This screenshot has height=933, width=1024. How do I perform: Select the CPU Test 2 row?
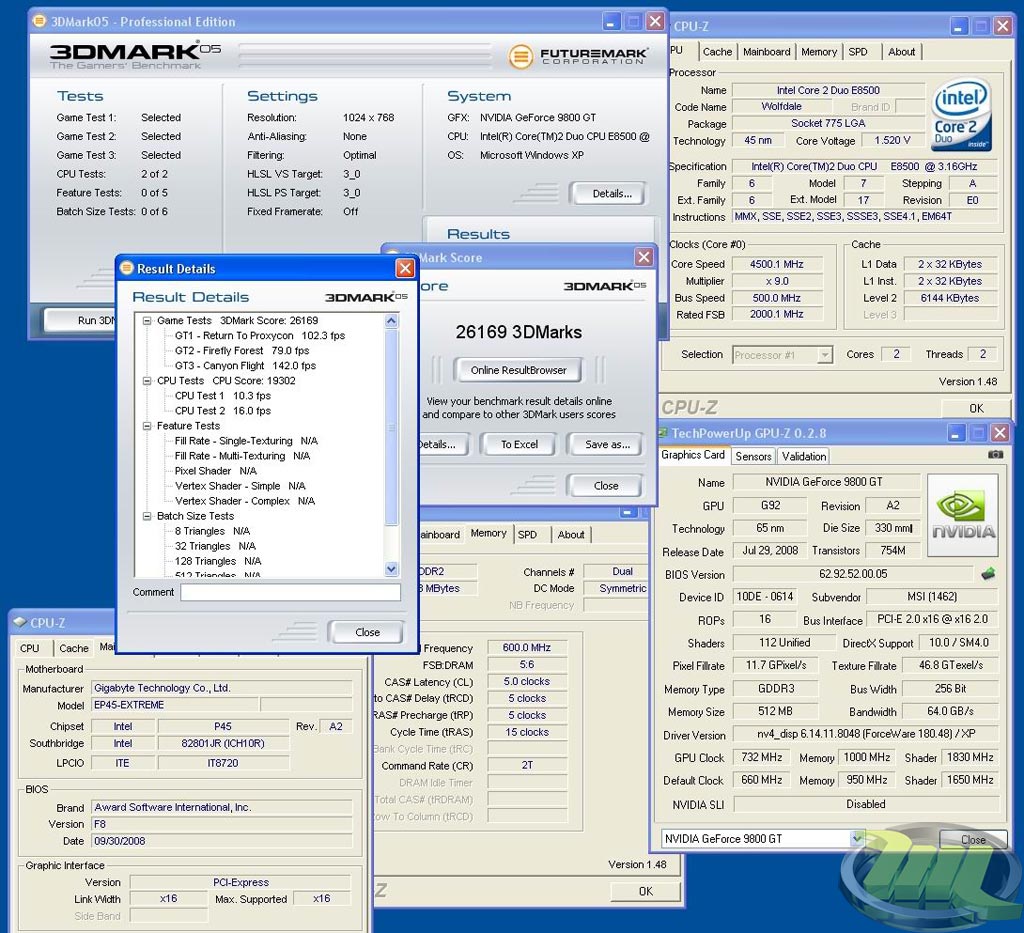(x=223, y=411)
